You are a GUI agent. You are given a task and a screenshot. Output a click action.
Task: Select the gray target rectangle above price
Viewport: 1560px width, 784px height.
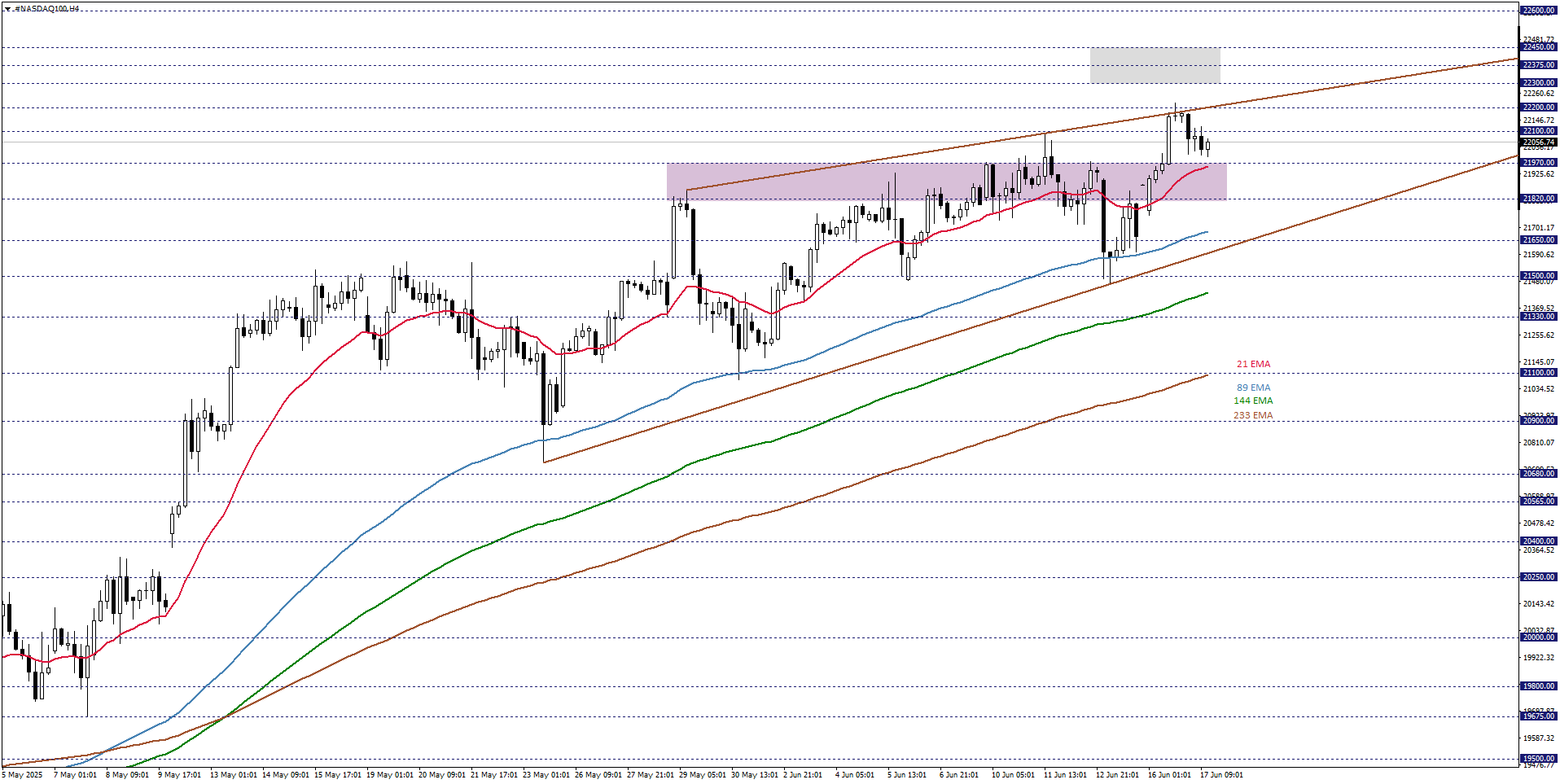(1155, 65)
